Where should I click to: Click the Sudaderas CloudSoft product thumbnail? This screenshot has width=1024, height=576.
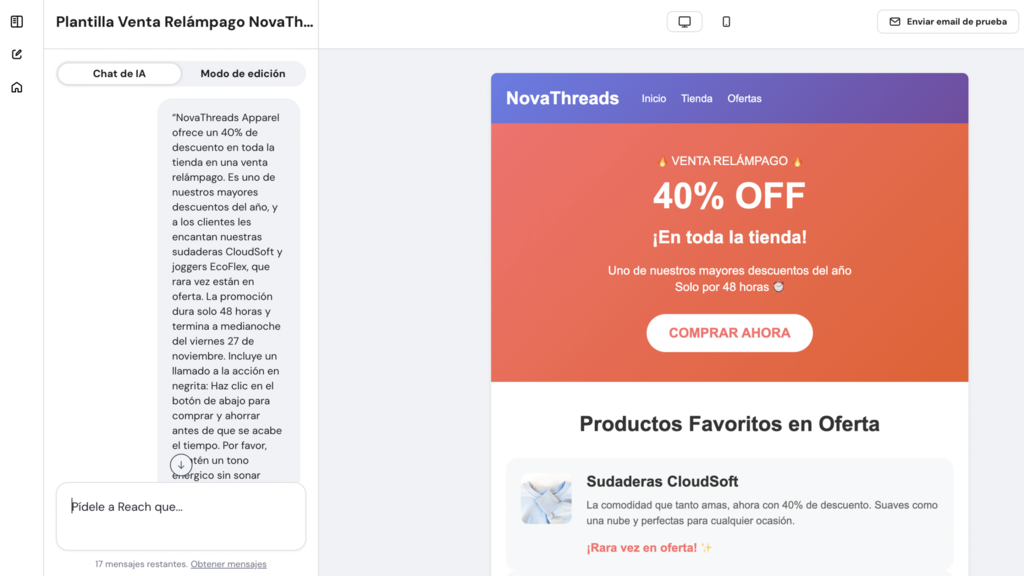tap(546, 499)
